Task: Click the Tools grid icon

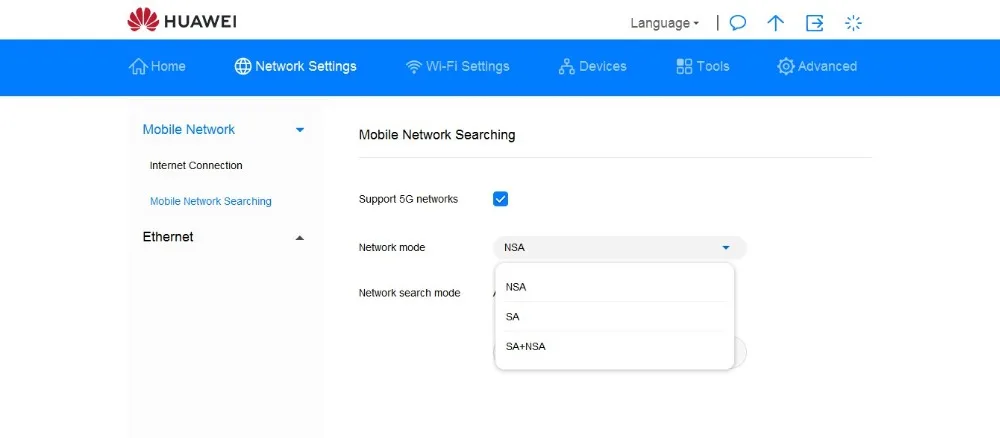Action: click(685, 67)
